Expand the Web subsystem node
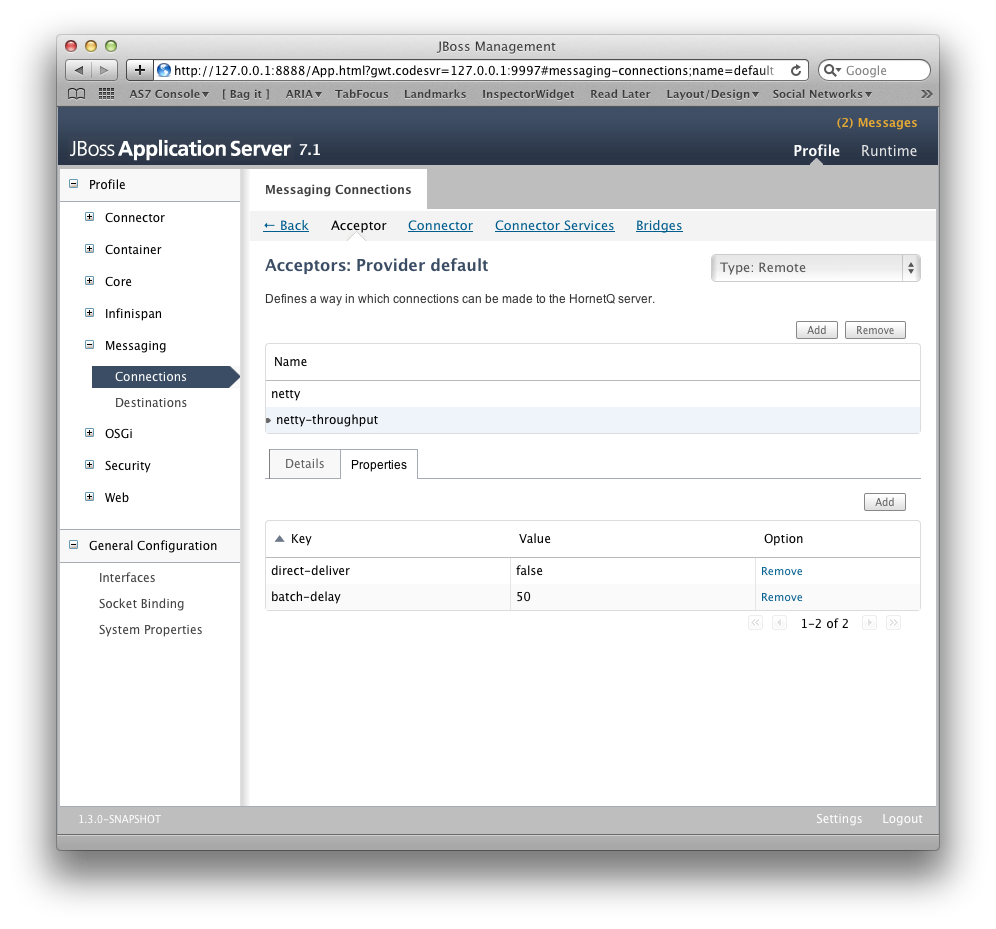This screenshot has width=996, height=929. [x=90, y=497]
